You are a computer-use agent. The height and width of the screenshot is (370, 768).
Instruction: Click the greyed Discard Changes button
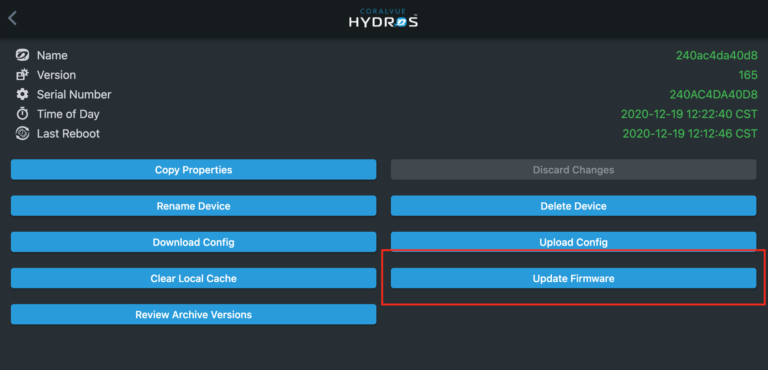click(574, 170)
